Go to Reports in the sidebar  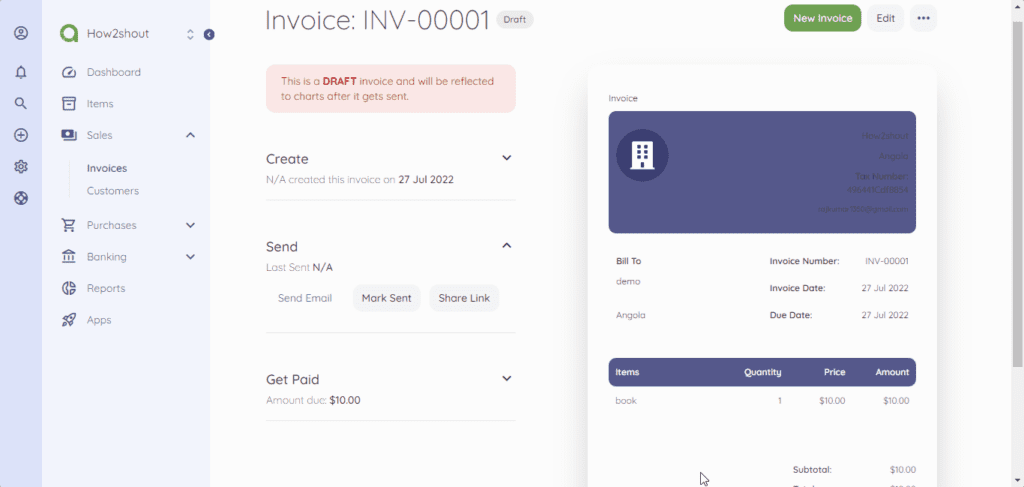pyautogui.click(x=106, y=288)
